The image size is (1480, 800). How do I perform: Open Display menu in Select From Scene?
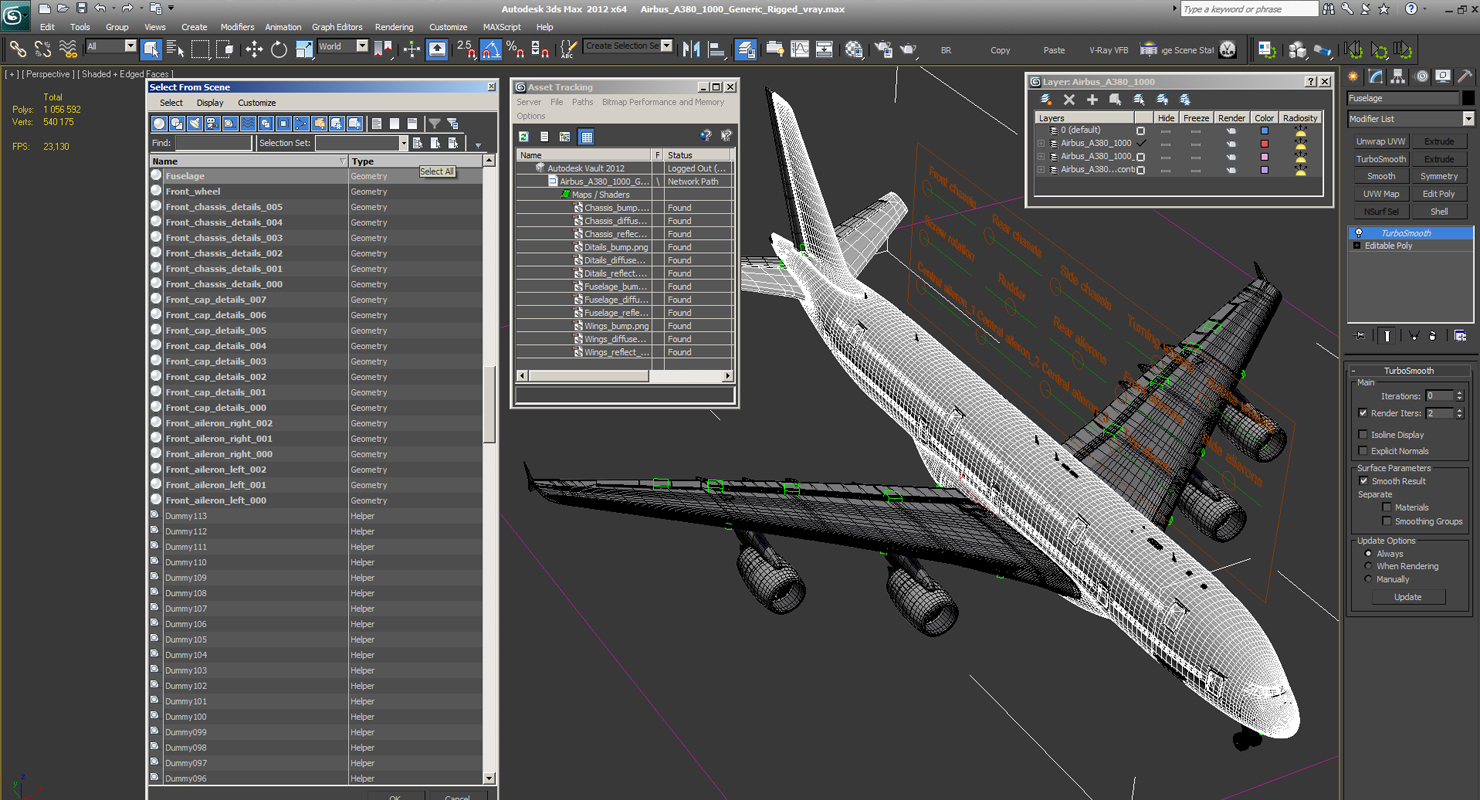[x=210, y=103]
